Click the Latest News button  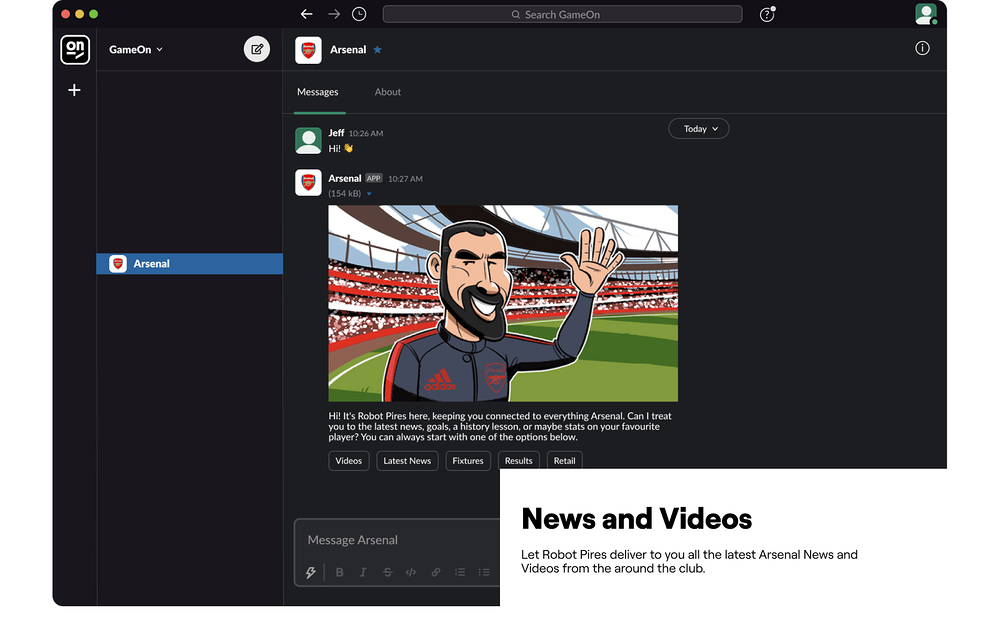click(407, 460)
